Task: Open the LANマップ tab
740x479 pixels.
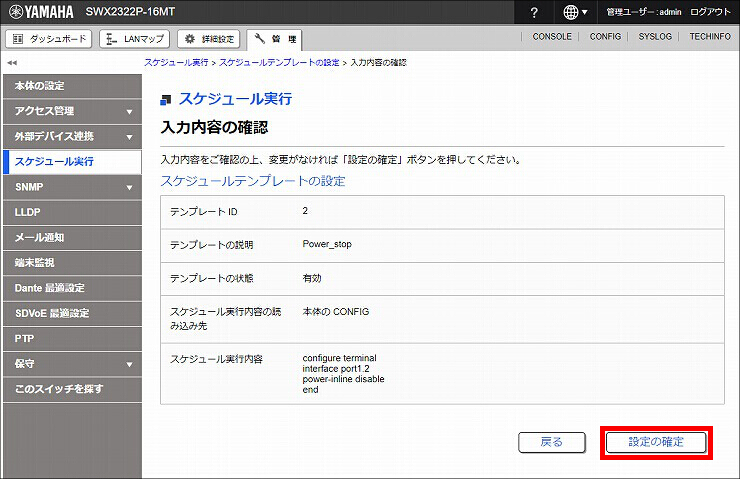Action: point(135,39)
